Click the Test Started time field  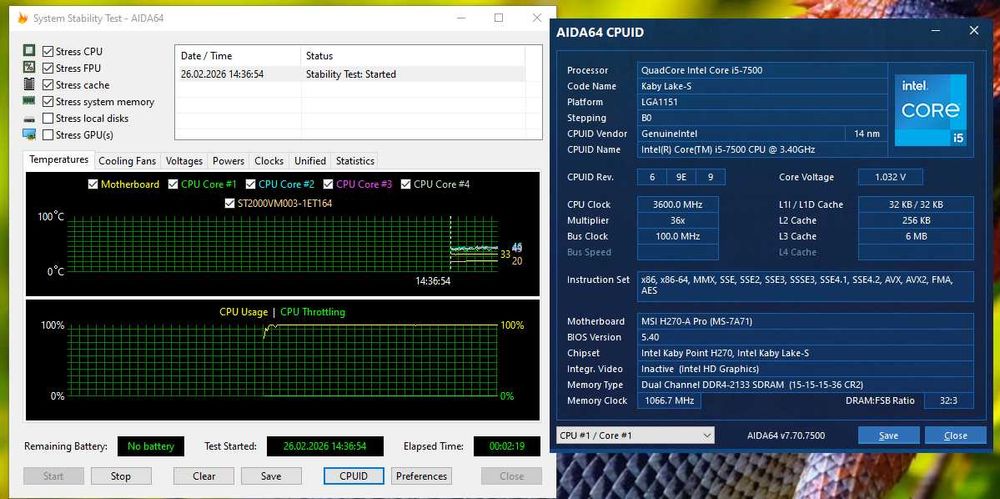click(x=325, y=446)
